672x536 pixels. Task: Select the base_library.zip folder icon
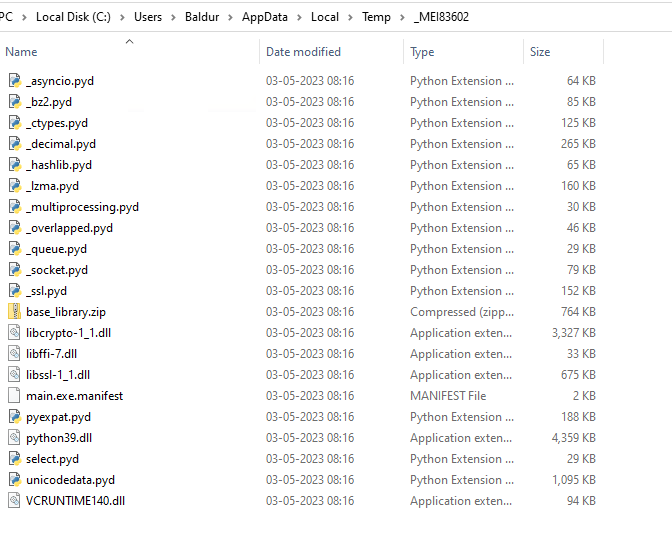pyautogui.click(x=14, y=312)
